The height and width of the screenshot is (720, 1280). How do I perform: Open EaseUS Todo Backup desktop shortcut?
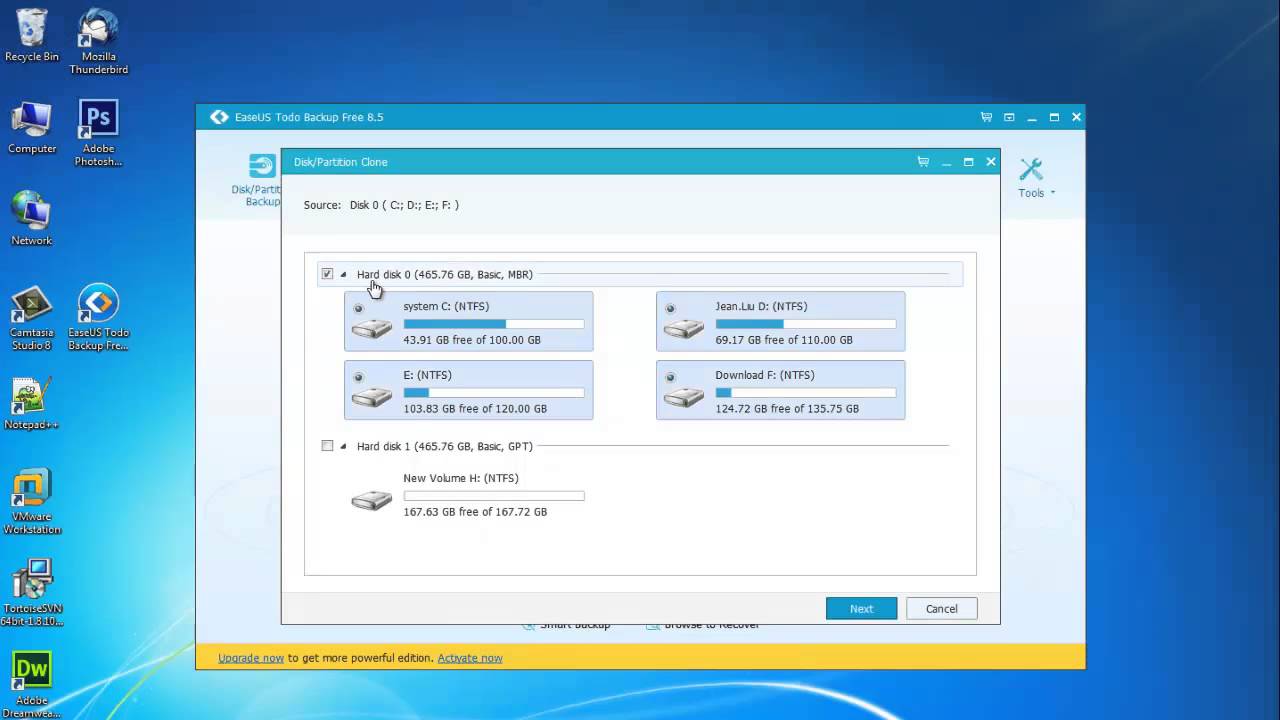coord(98,318)
